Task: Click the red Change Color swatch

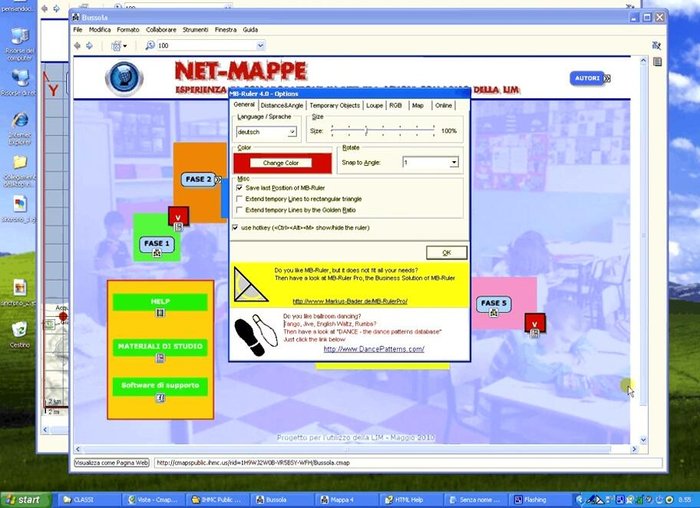Action: [x=281, y=162]
